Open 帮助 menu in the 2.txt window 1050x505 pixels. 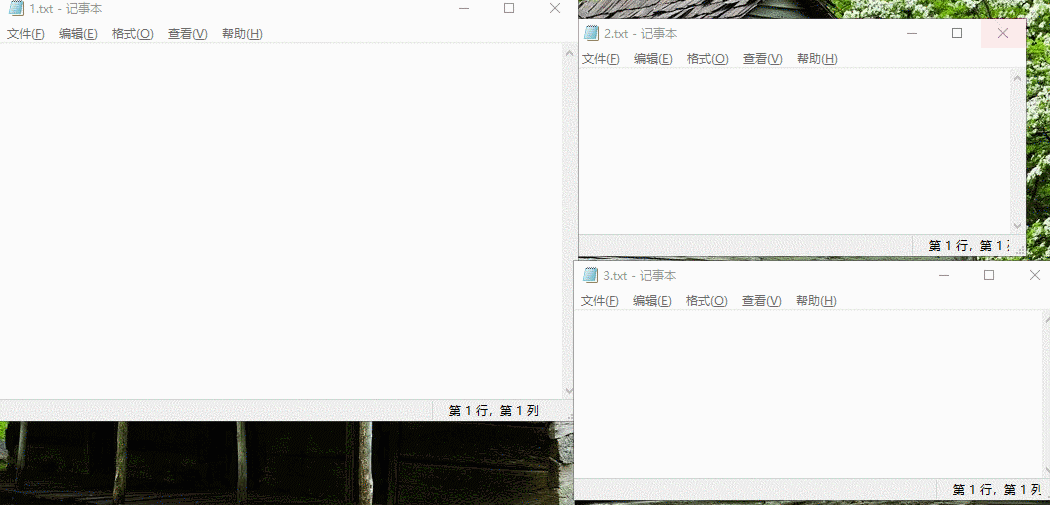tap(817, 59)
